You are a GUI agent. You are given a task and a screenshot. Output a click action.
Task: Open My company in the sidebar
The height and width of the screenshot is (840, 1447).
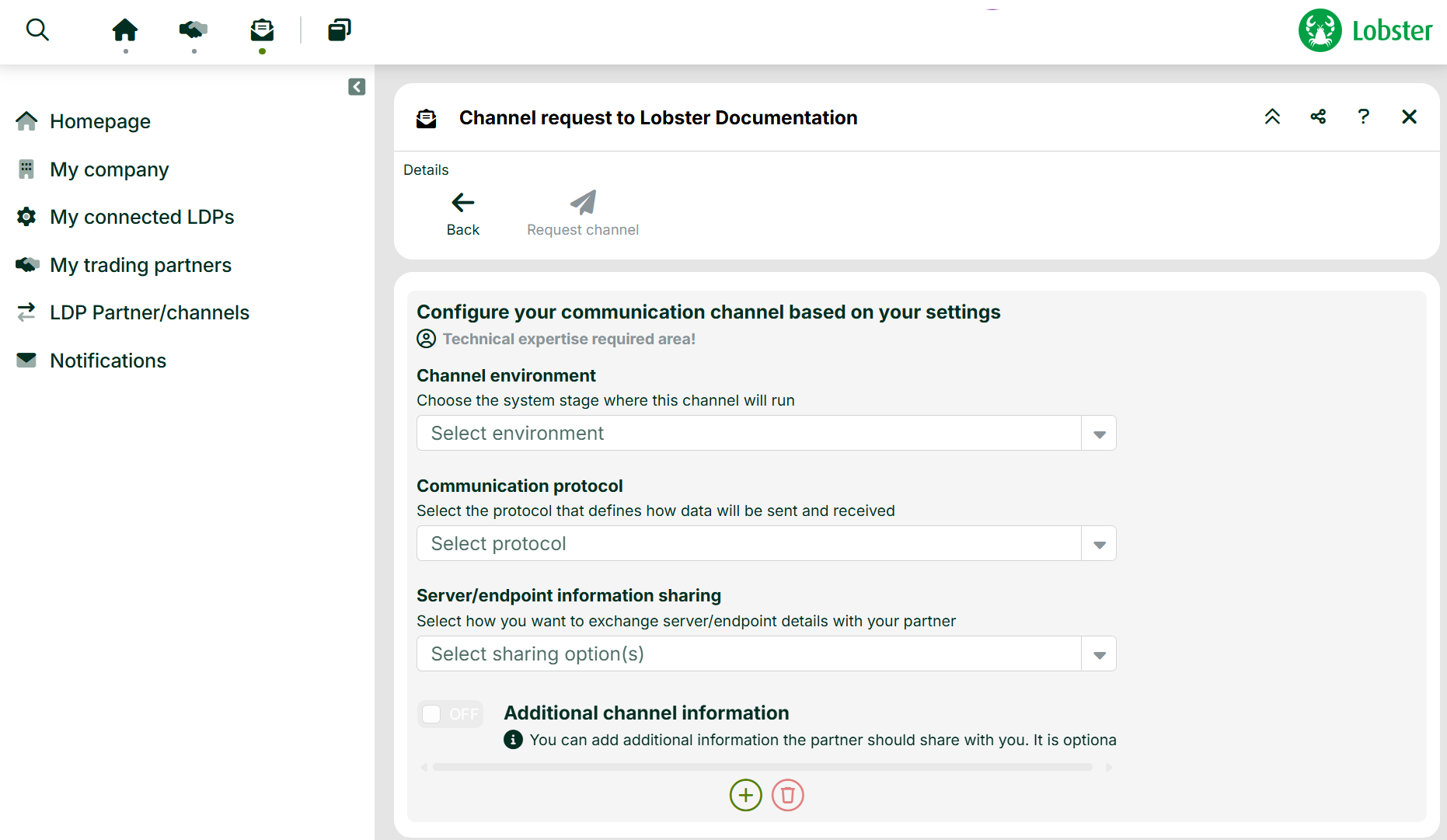point(110,169)
